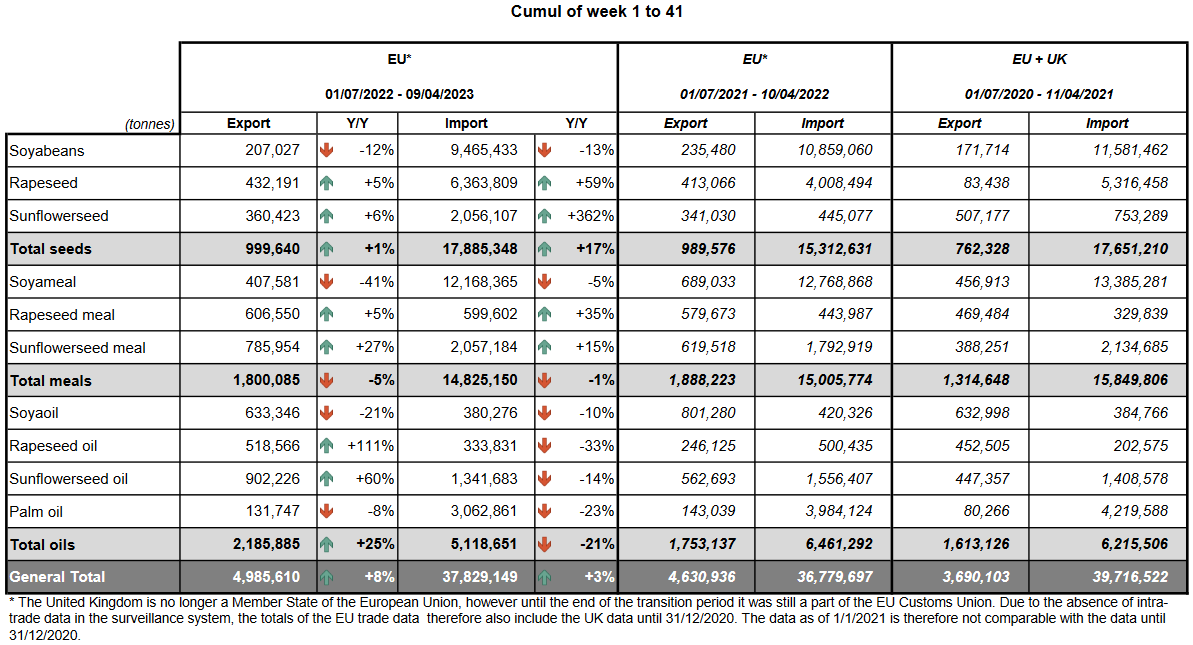The width and height of the screenshot is (1193, 645).
Task: Click the Soyaoil import -10% down arrow
Action: (544, 413)
